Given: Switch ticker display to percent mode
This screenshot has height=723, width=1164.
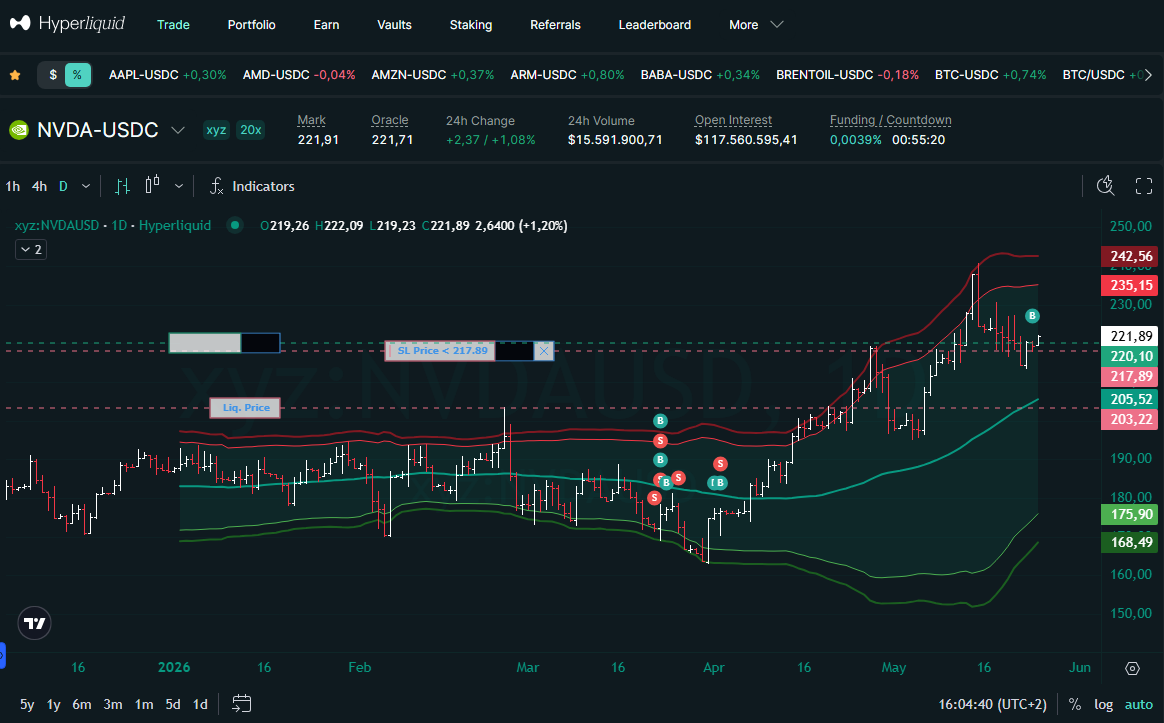Looking at the screenshot, I should click(x=77, y=75).
